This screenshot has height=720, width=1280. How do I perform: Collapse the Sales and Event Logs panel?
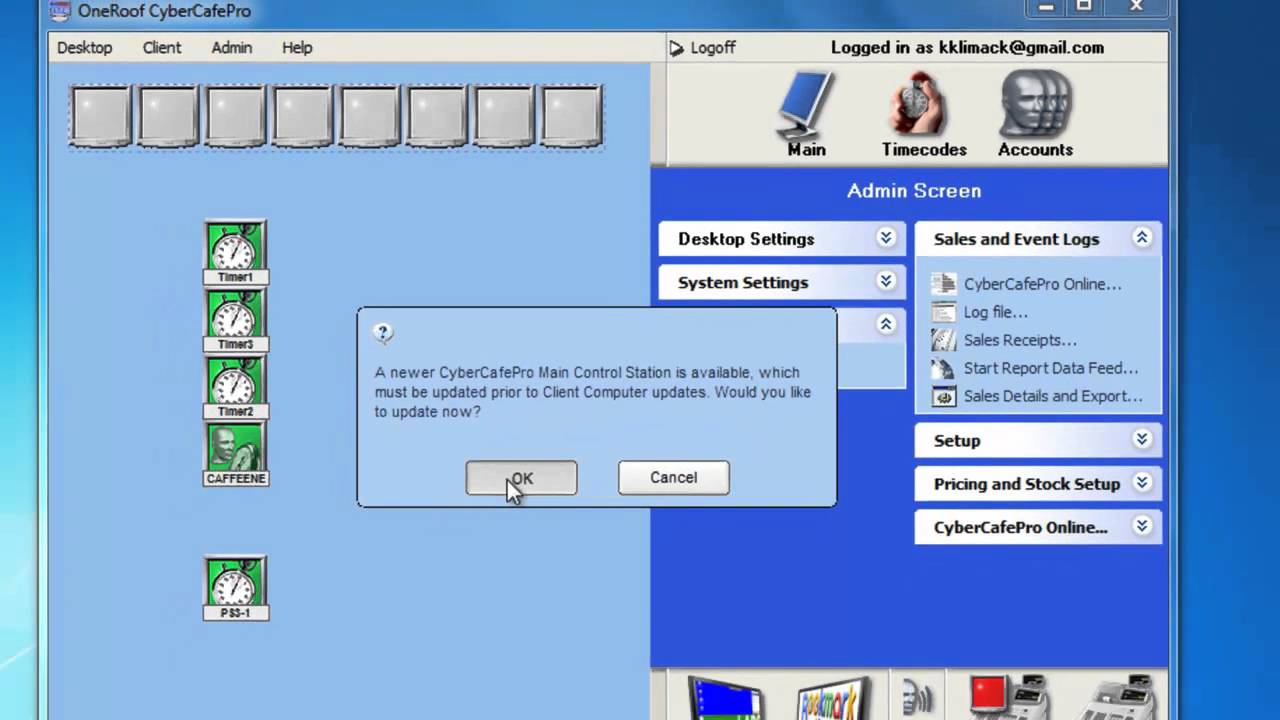1141,238
